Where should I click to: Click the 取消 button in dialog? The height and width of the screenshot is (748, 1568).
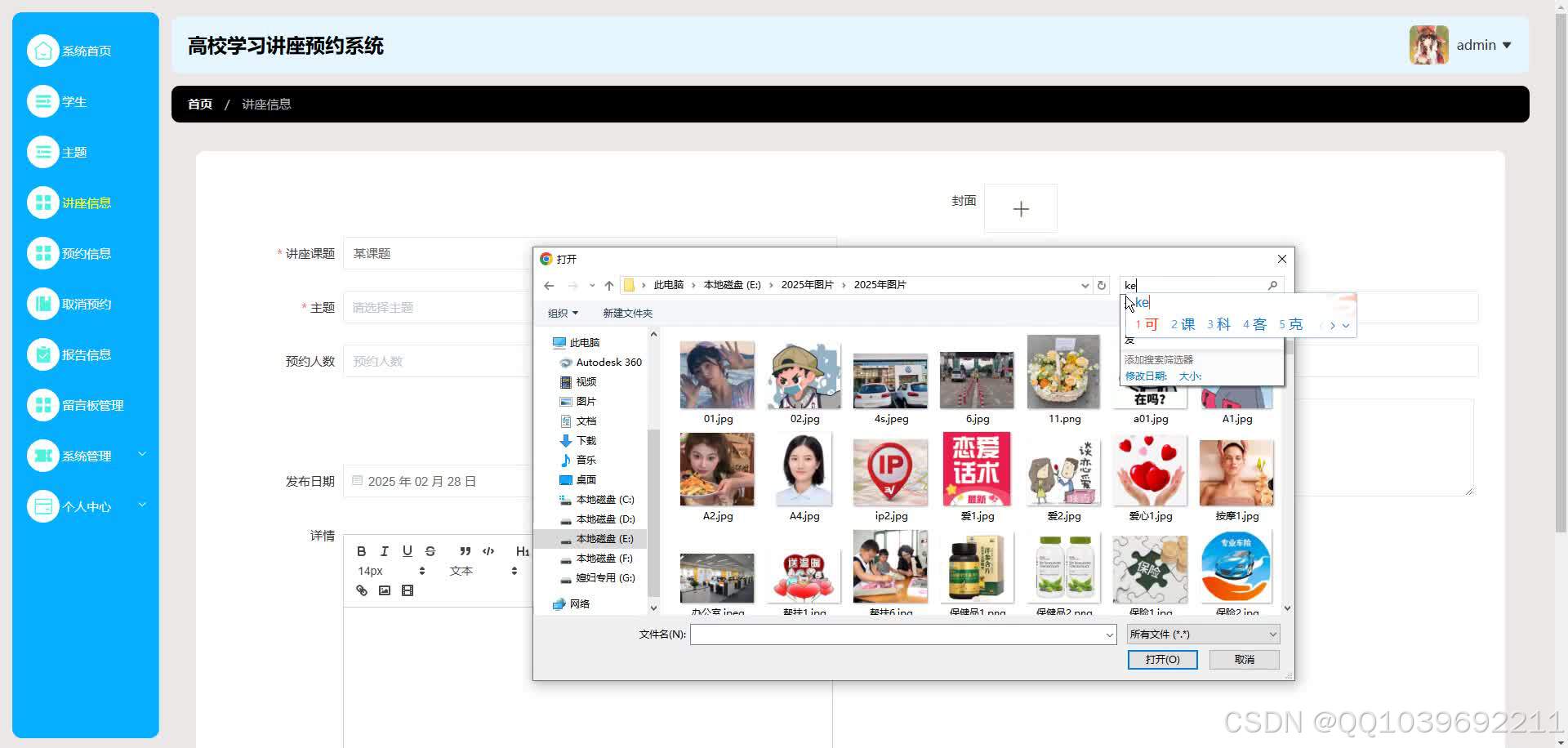coord(1244,659)
